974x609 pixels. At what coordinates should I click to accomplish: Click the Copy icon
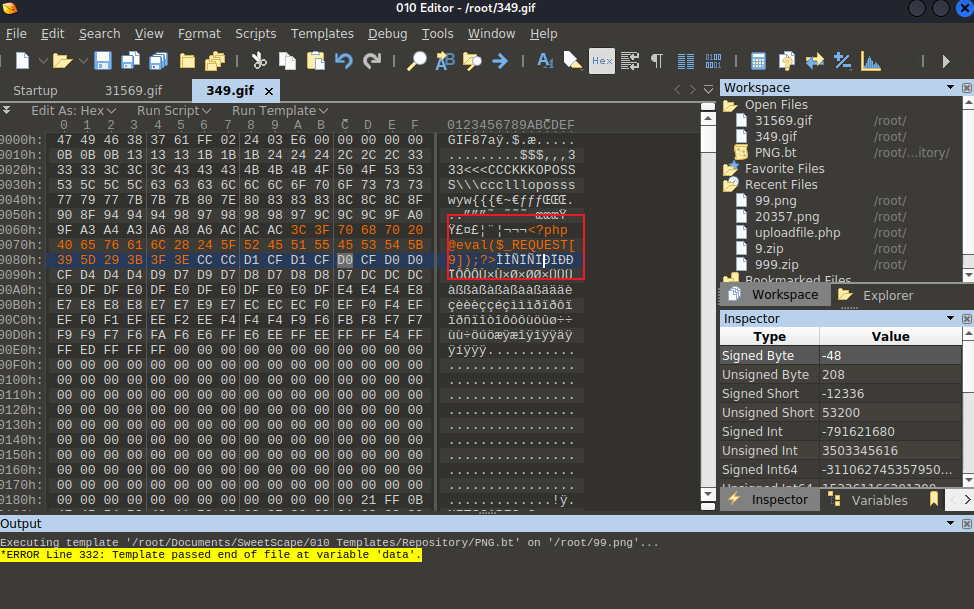coord(287,61)
